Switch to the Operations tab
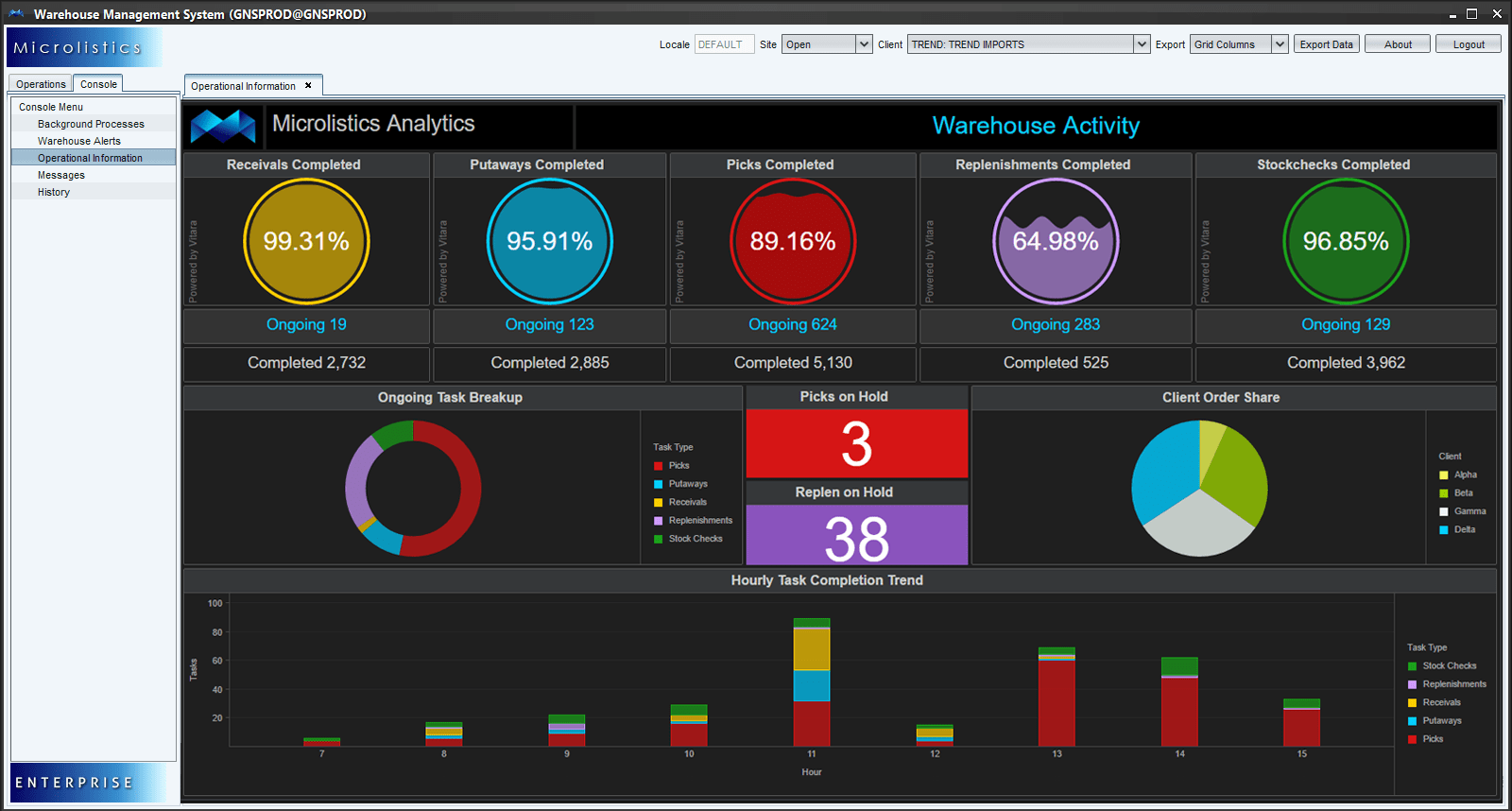Viewport: 1512px width, 811px height. tap(41, 84)
